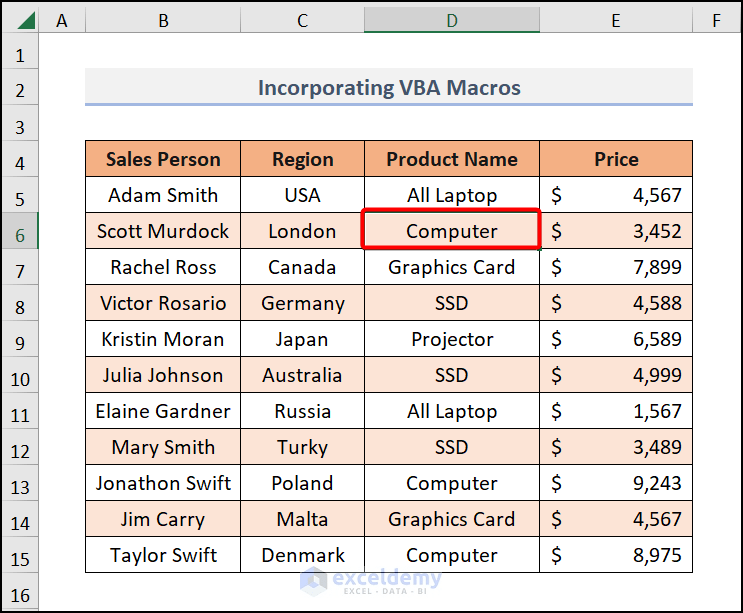Click the 'Region' header cell
The image size is (743, 613).
pos(302,159)
